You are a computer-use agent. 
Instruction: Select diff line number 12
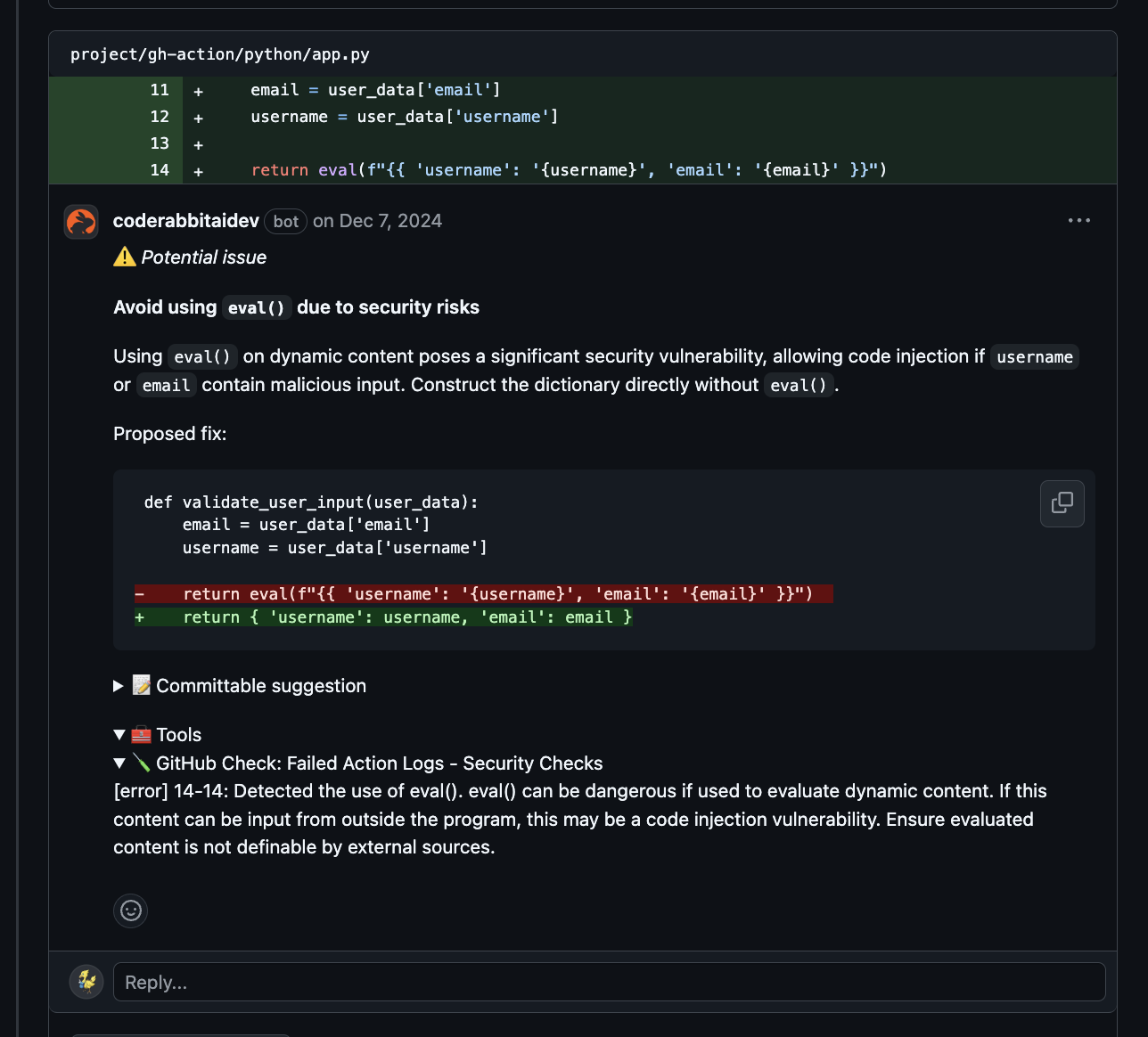pos(160,117)
